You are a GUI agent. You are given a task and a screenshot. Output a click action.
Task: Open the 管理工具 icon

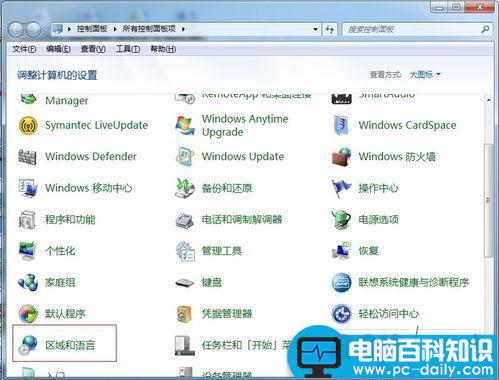coord(185,251)
